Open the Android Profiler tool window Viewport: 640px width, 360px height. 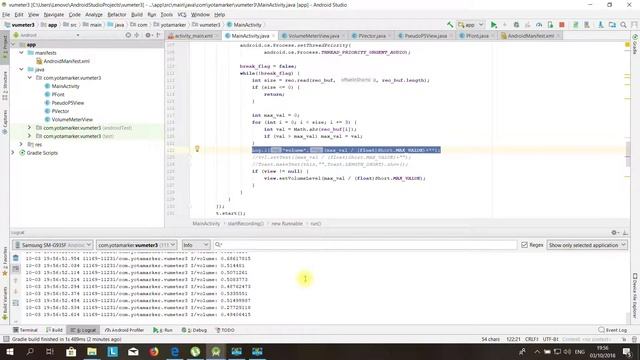coord(124,330)
